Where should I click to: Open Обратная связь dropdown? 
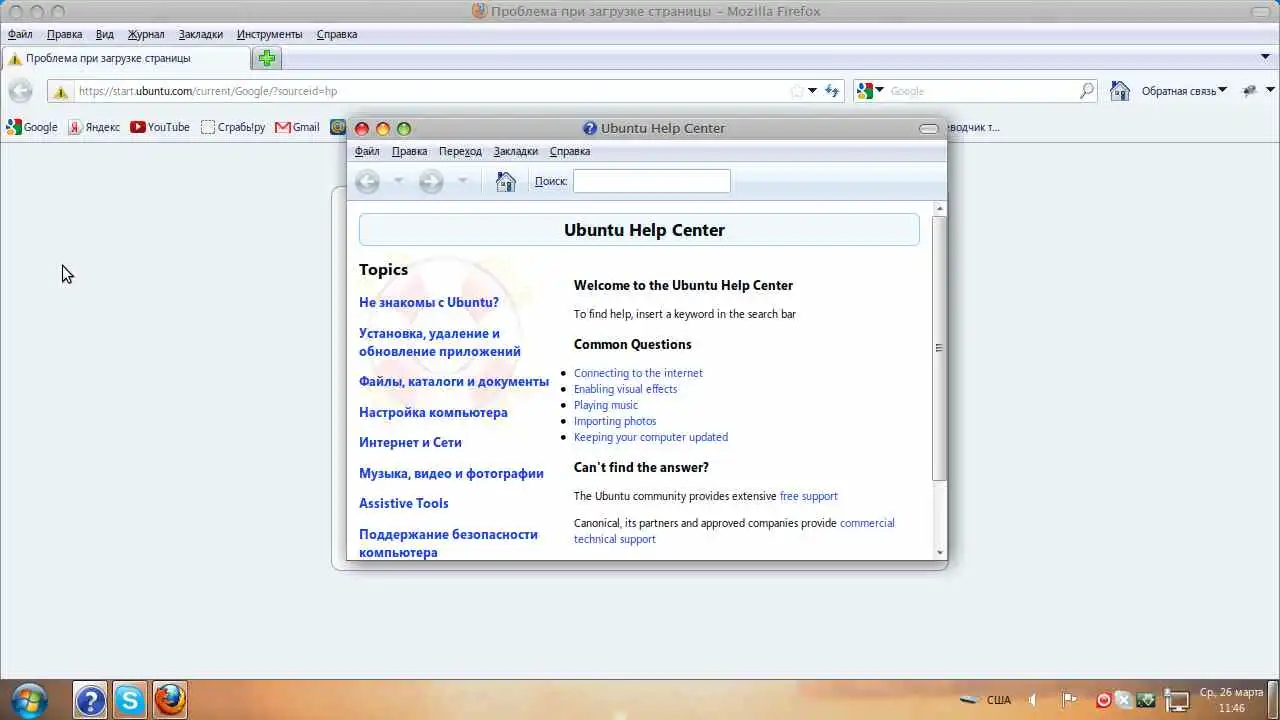(1185, 91)
